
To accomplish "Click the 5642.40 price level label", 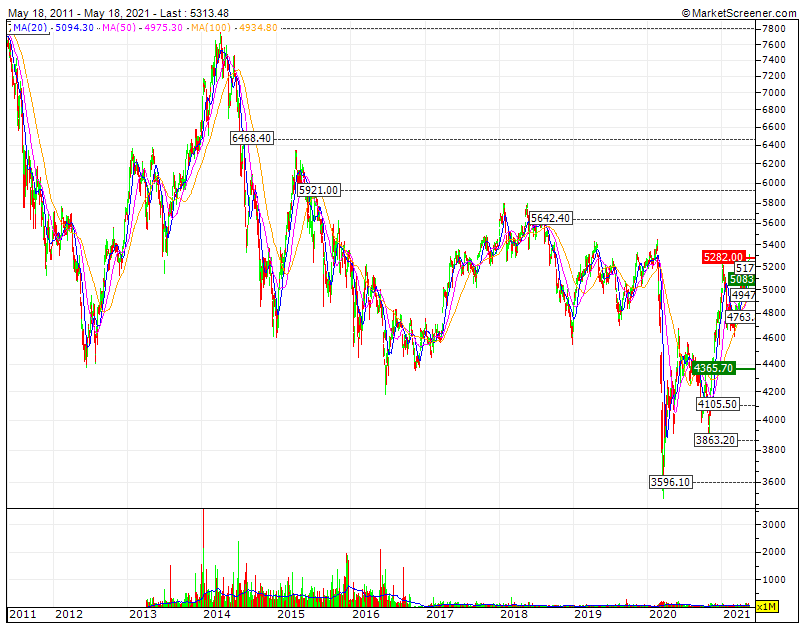I will click(550, 218).
